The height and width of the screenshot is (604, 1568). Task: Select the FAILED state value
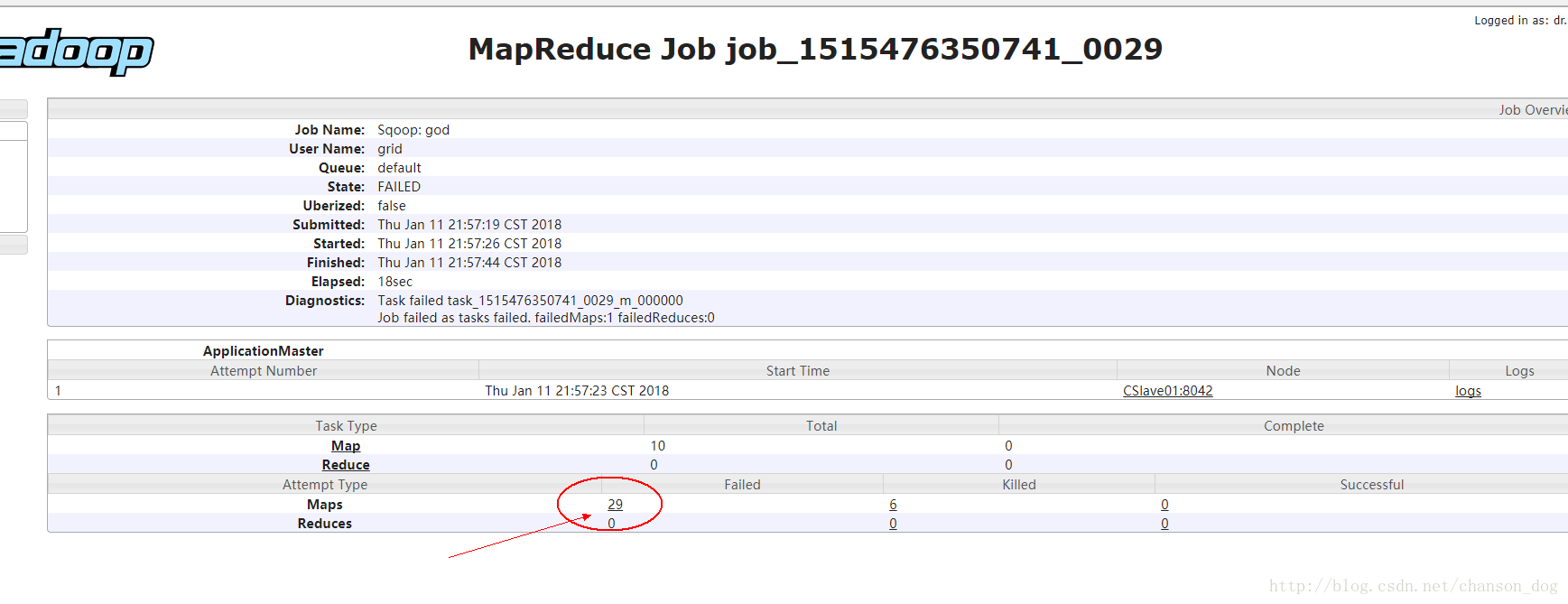pos(399,187)
